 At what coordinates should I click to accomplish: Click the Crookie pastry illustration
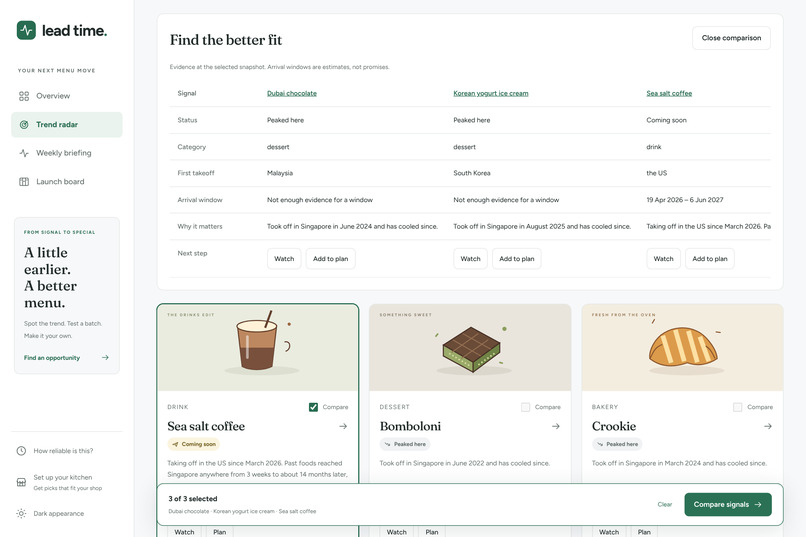tap(683, 348)
